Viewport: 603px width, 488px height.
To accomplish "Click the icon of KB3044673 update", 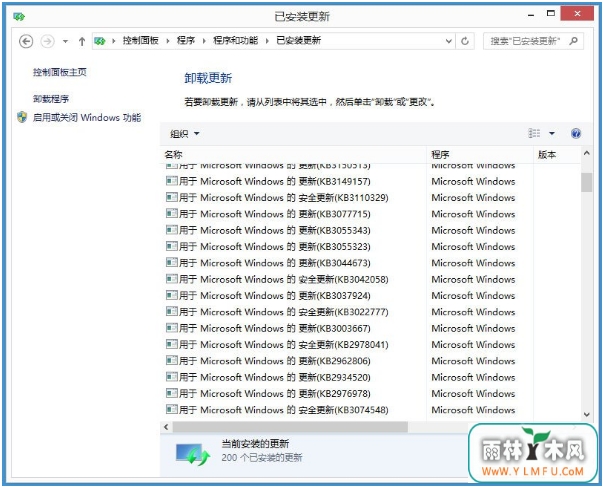I will point(172,263).
